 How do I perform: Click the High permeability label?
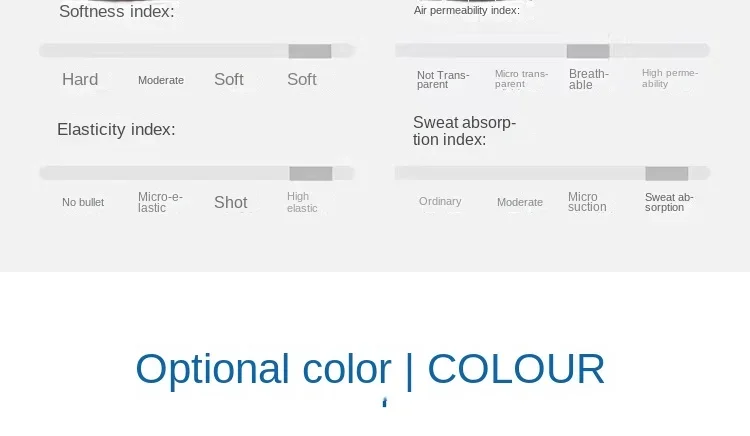pos(670,78)
